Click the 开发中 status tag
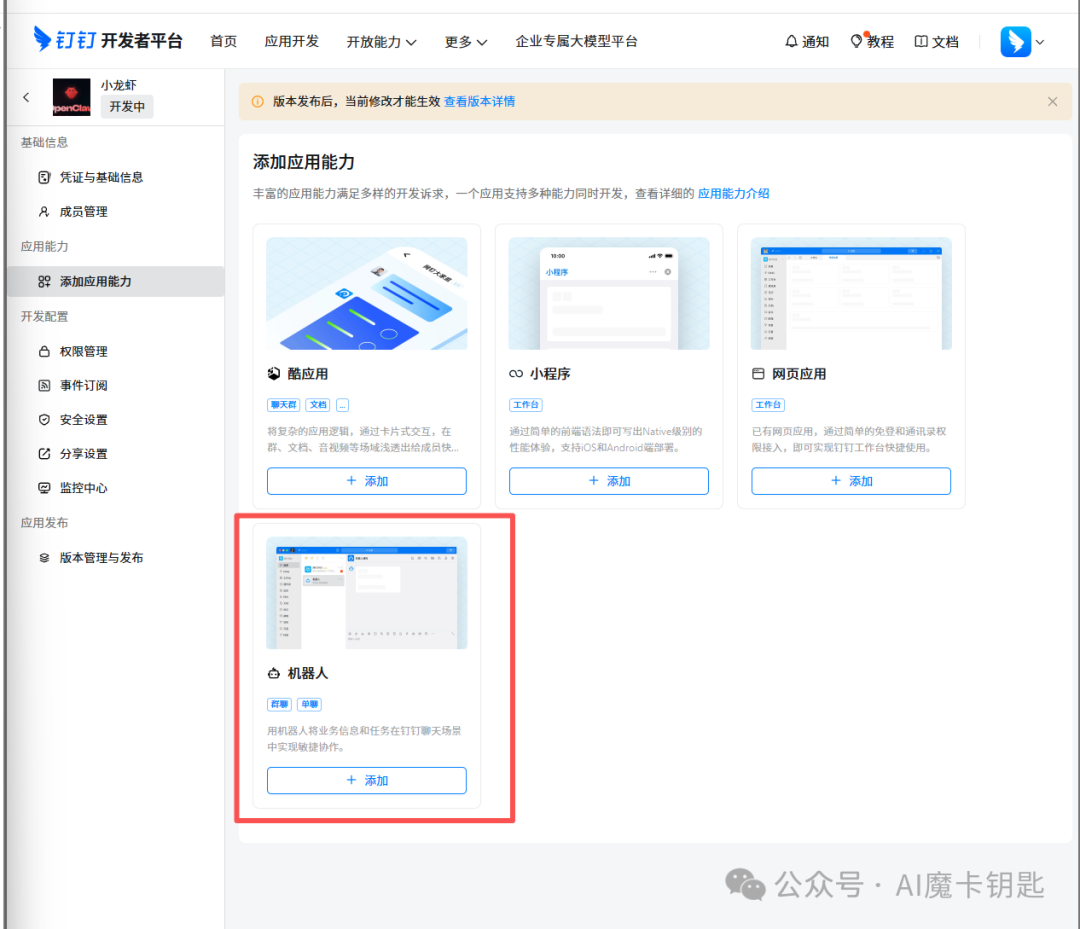This screenshot has height=929, width=1080. pos(127,107)
